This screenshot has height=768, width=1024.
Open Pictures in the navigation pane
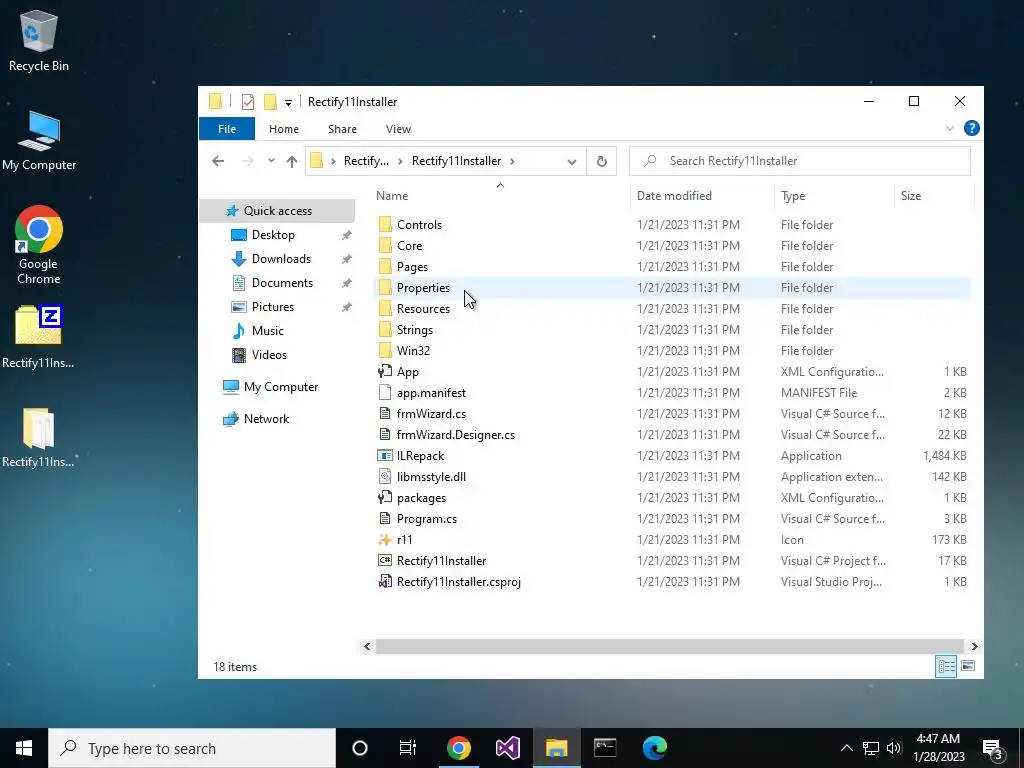[x=272, y=306]
